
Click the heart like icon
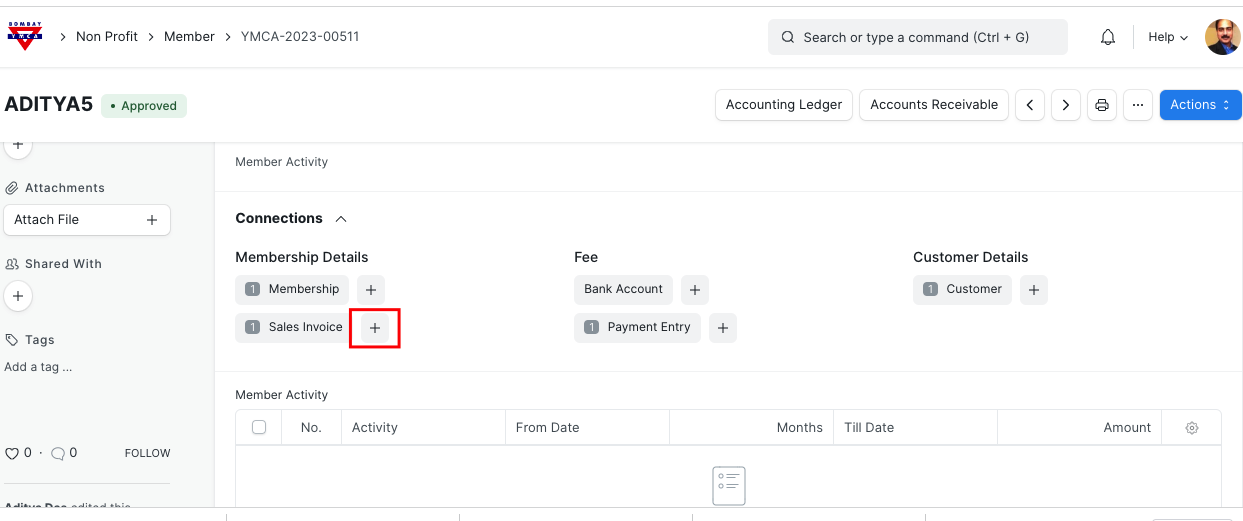click(12, 453)
